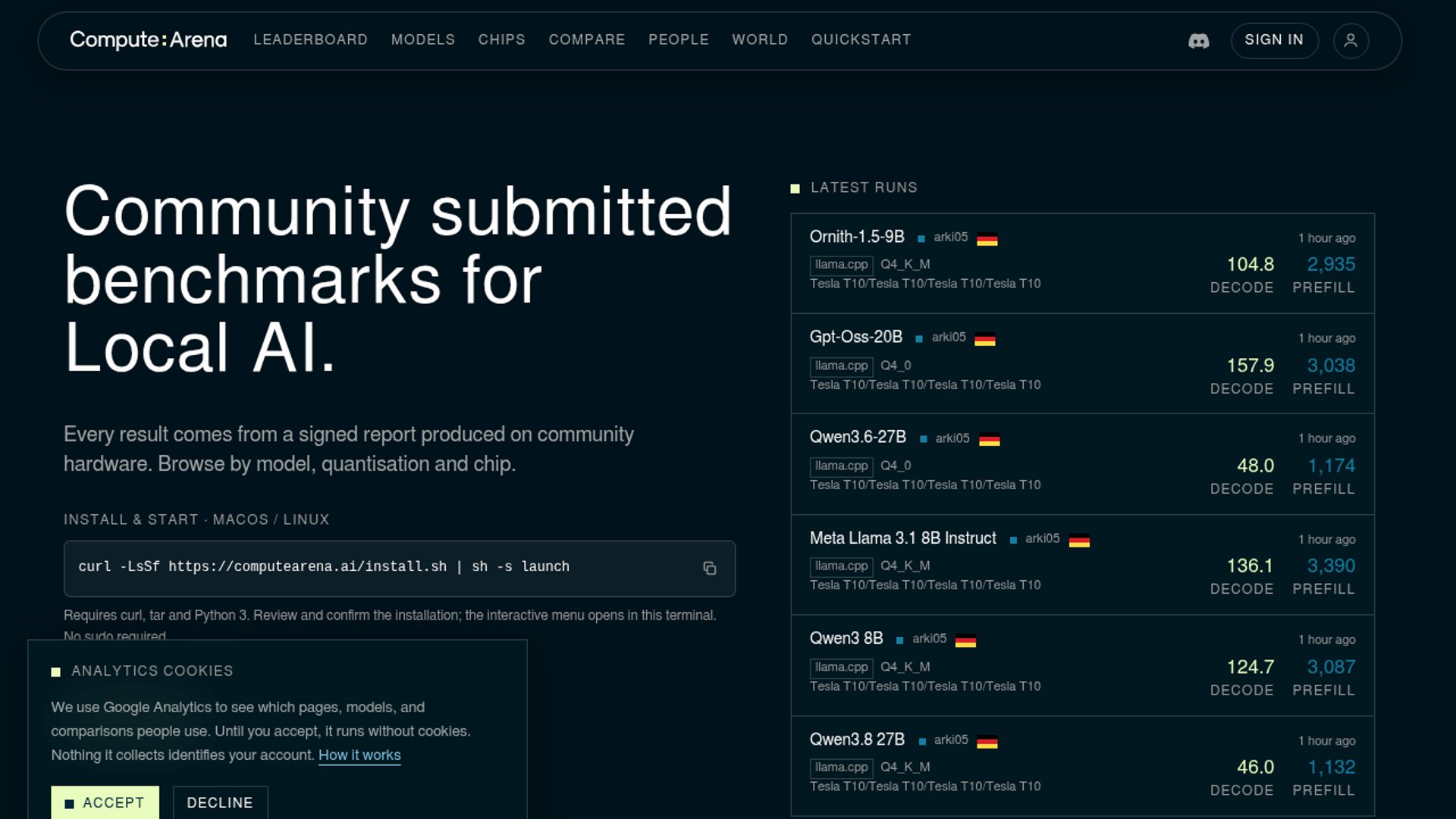Image resolution: width=1456 pixels, height=819 pixels.
Task: Click the user profile icon
Action: 1351,41
